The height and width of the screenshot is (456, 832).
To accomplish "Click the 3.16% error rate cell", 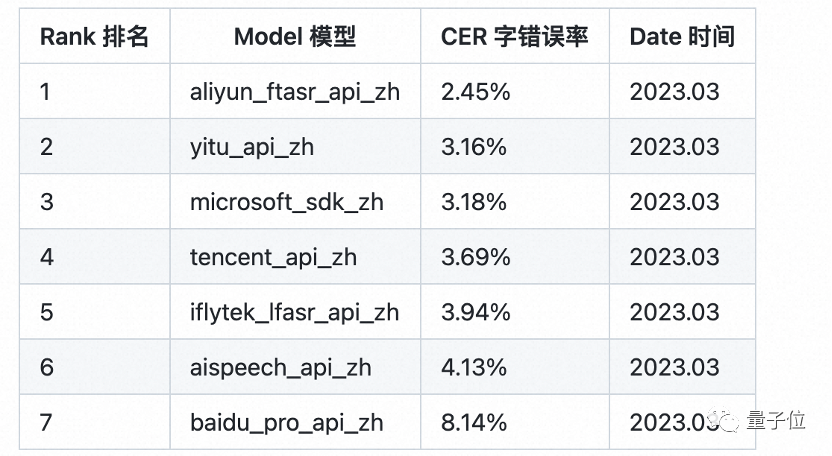I will (x=474, y=147).
